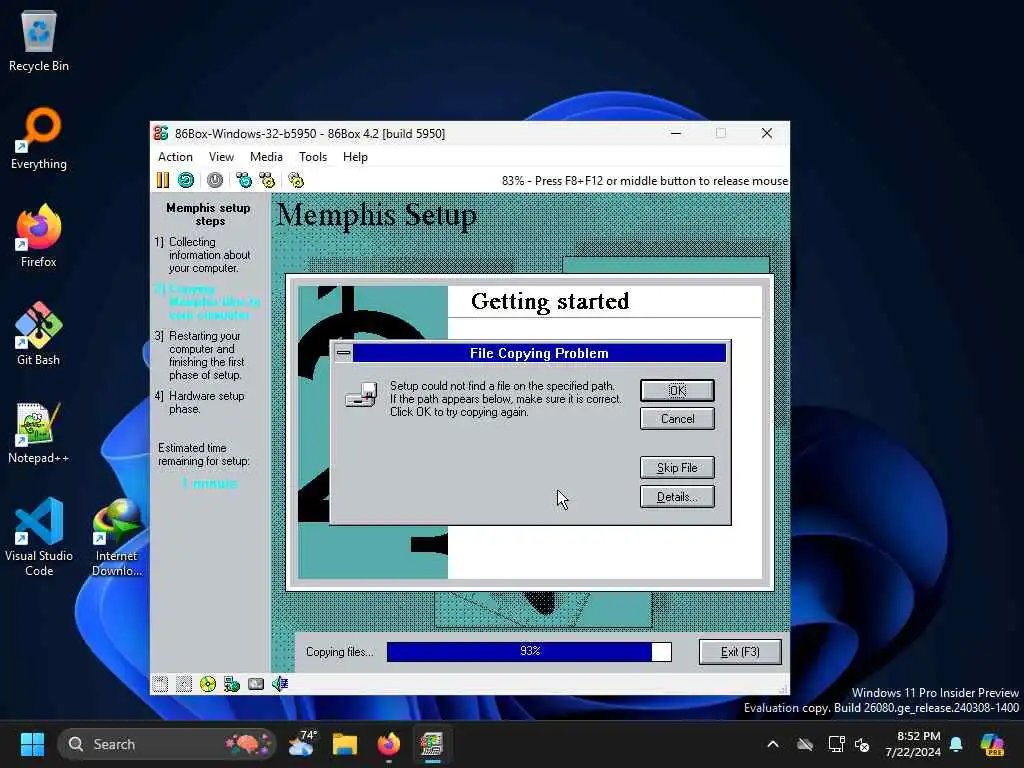Click the "Getting started" heading
The image size is (1024, 768).
coord(550,301)
